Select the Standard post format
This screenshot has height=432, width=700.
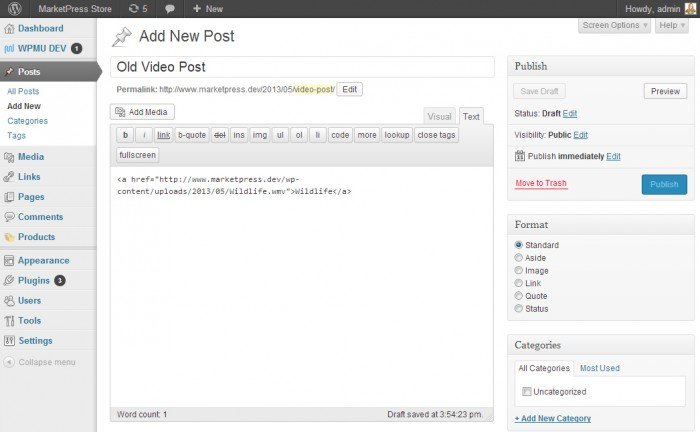tap(518, 245)
